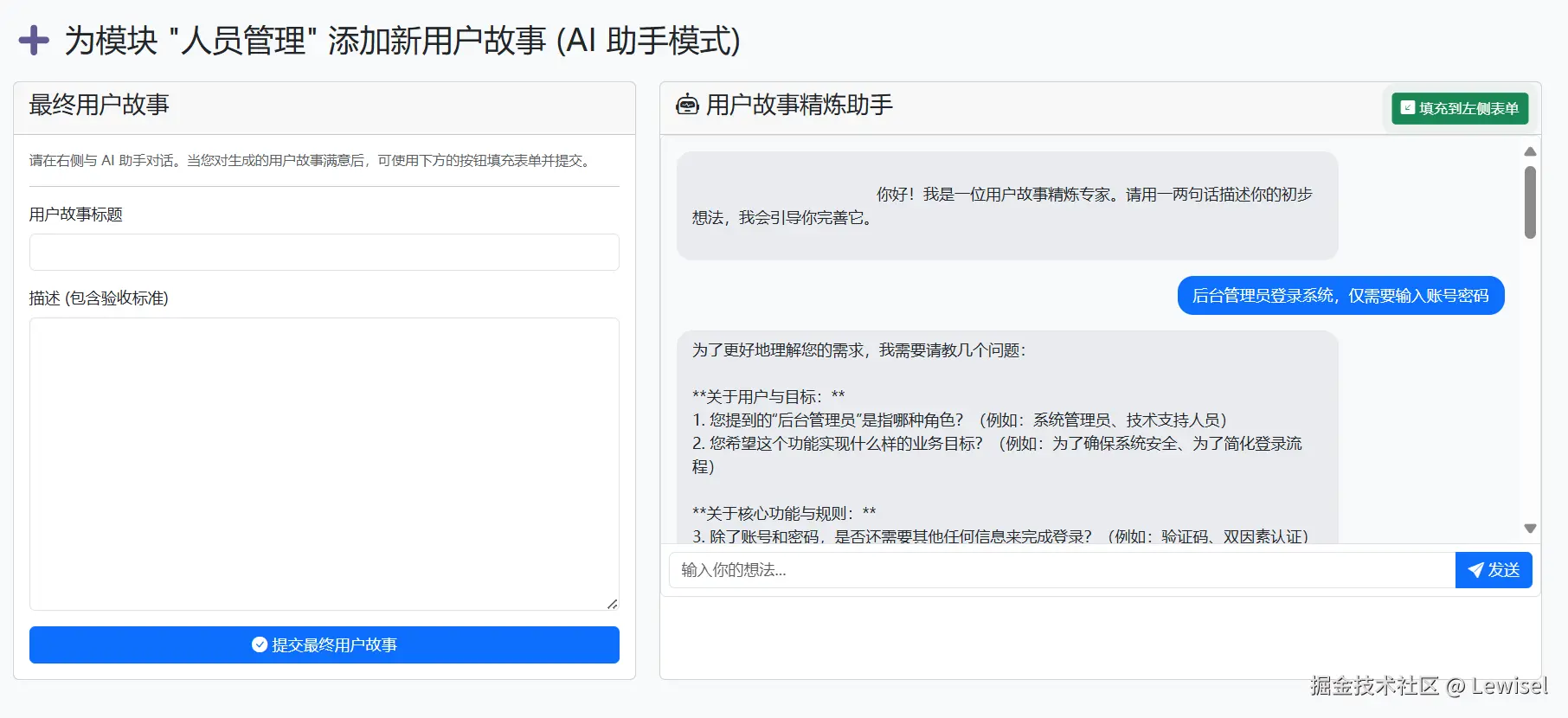
Task: Click the check icon on 填充到左侧表单
Action: [1408, 108]
